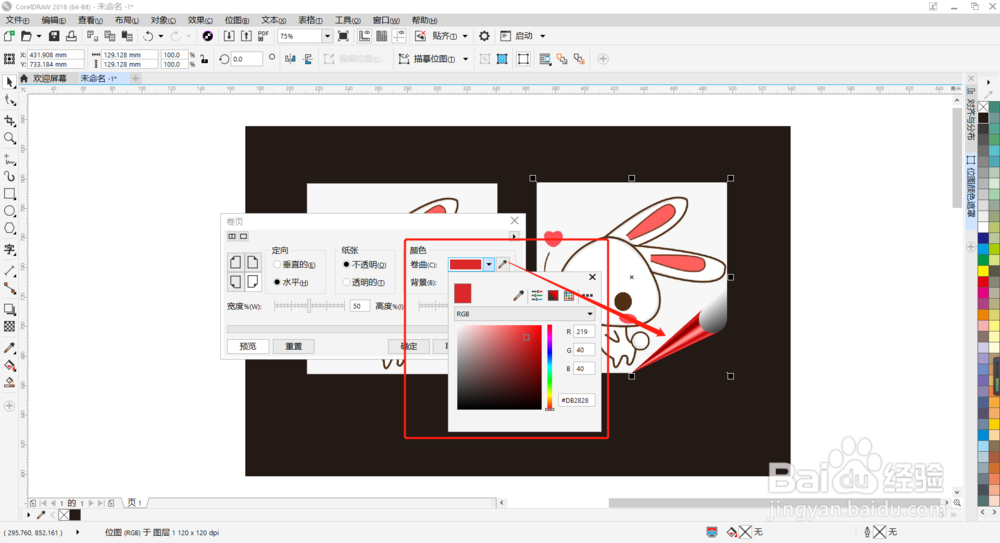Screen dimensions: 1000x543
Task: Click the 预览 preview button
Action: point(247,346)
